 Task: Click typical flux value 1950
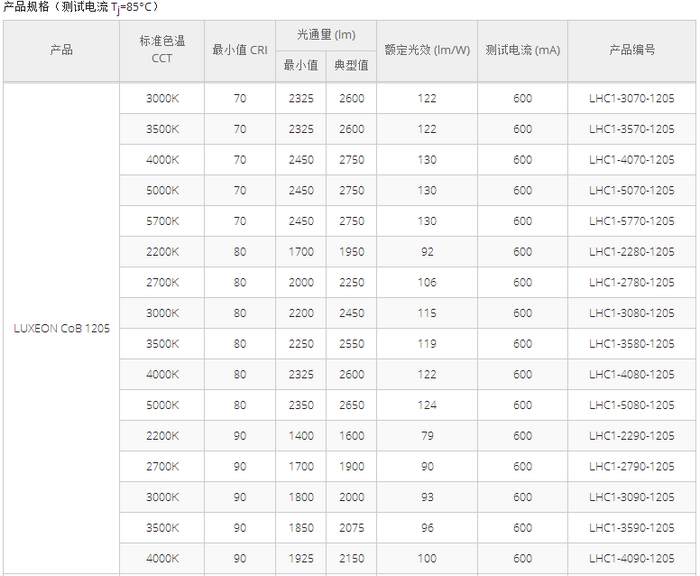pos(352,252)
